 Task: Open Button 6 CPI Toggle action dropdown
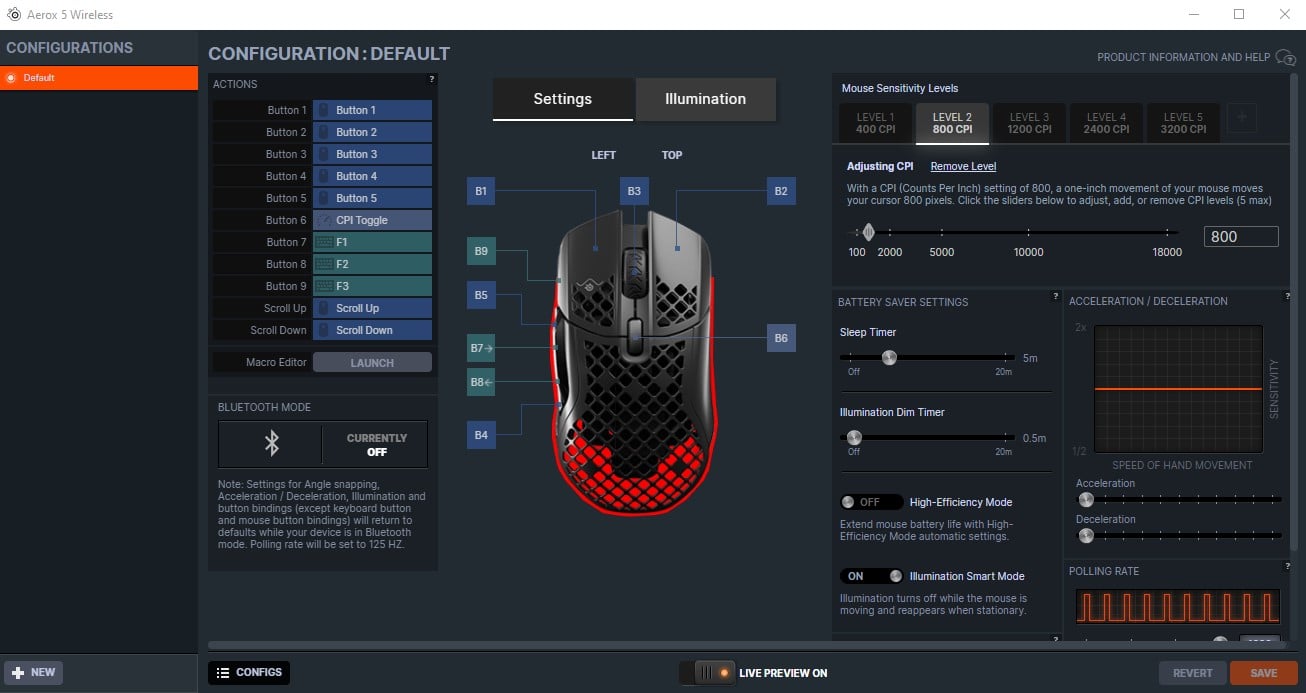tap(372, 220)
